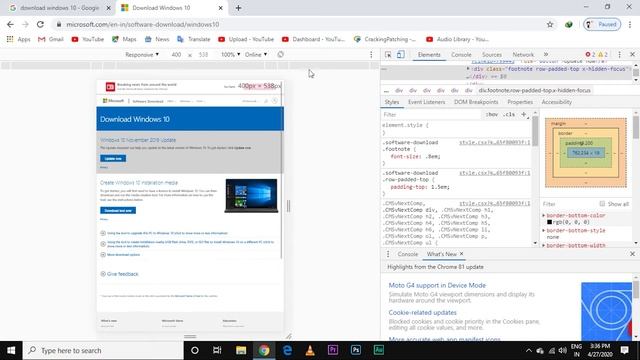Click the Download tool now button
This screenshot has height=360, width=640.
coord(118,210)
